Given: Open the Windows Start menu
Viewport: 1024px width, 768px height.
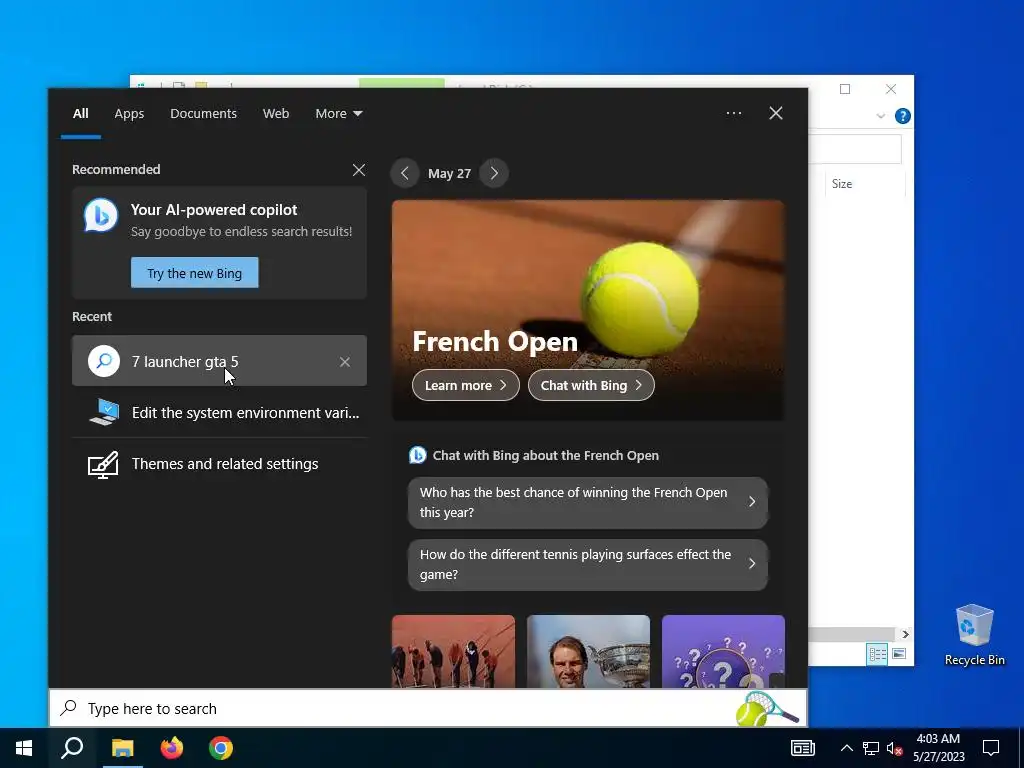Looking at the screenshot, I should pyautogui.click(x=24, y=748).
